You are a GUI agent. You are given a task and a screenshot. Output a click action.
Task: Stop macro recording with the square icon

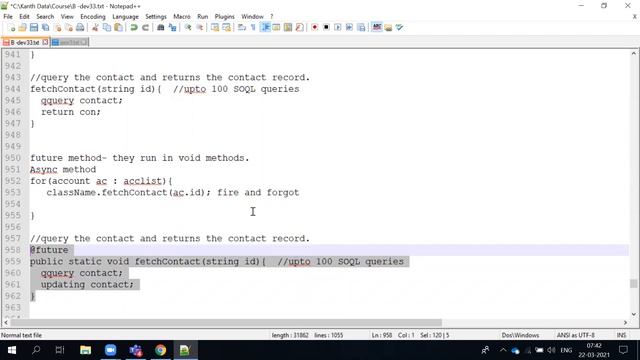coord(326,27)
